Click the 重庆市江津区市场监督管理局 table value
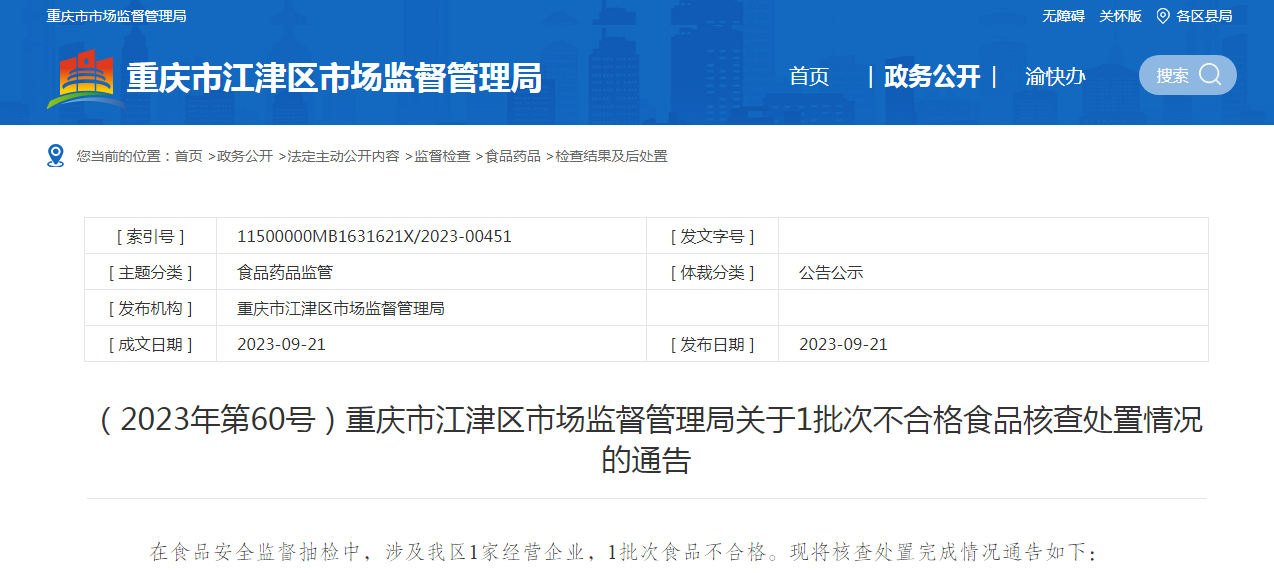The width and height of the screenshot is (1274, 573). [x=341, y=309]
